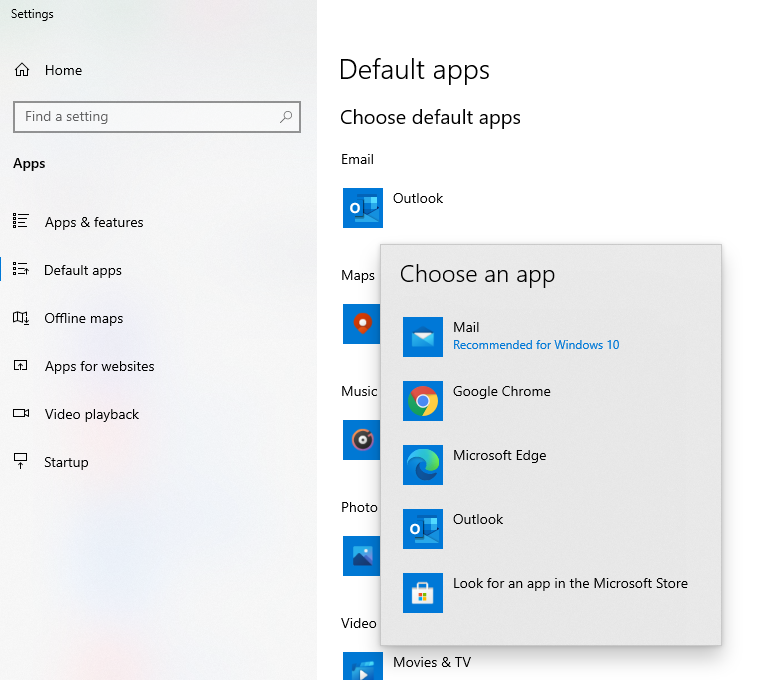Click the Music section label
This screenshot has height=680, width=777.
click(x=359, y=392)
